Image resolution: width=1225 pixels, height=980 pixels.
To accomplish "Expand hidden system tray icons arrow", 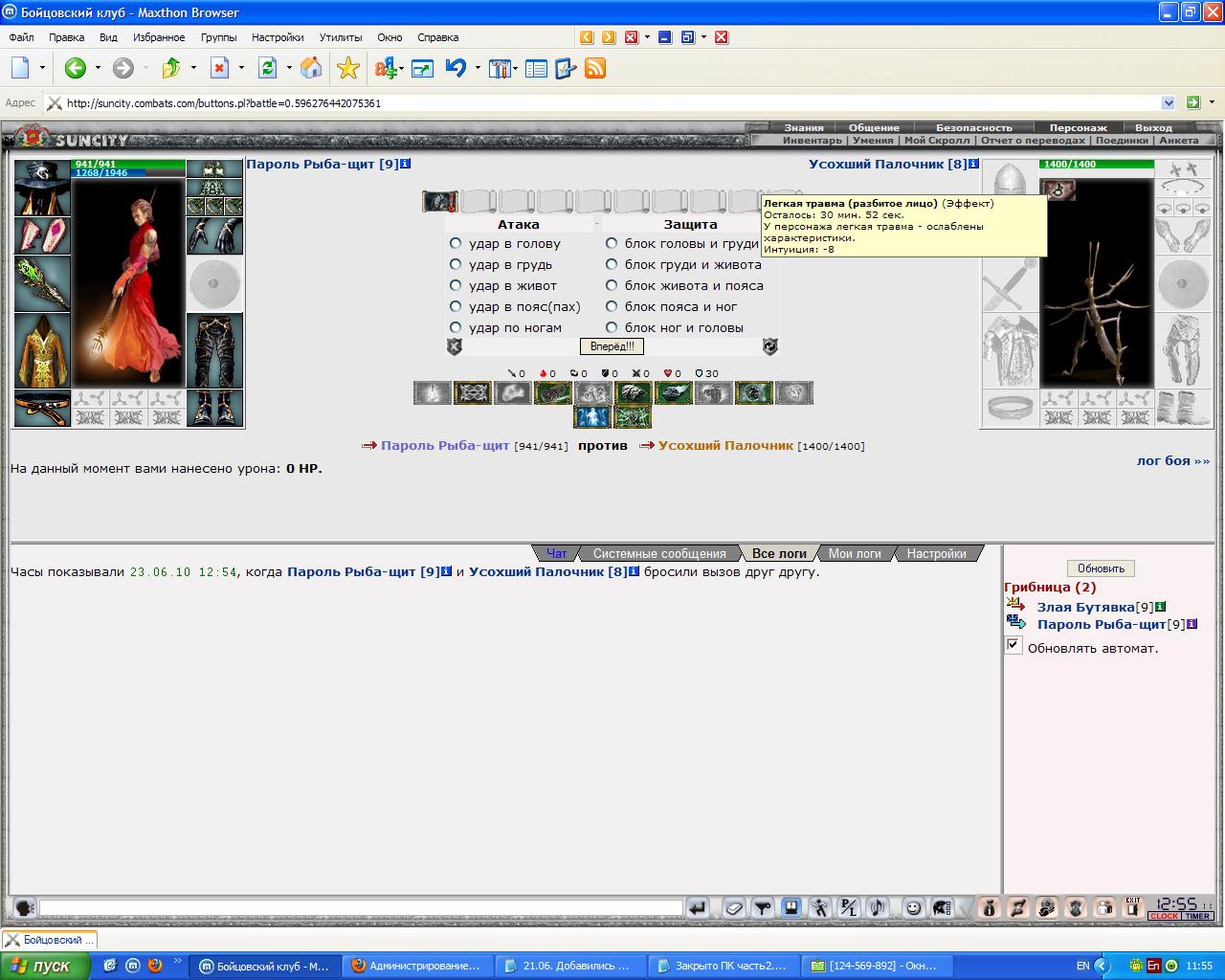I will [1102, 966].
